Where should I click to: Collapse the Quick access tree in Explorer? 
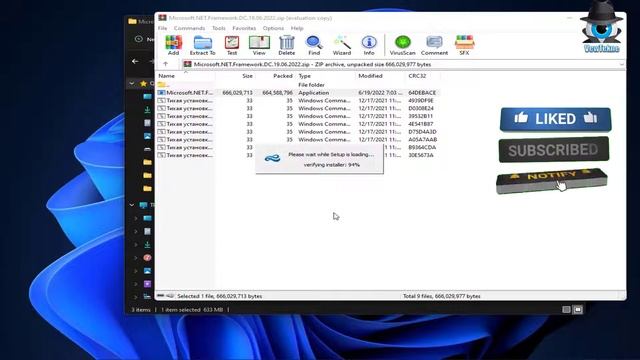pyautogui.click(x=132, y=83)
